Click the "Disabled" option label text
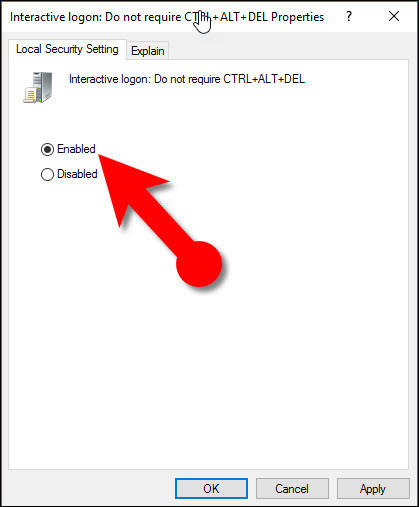The image size is (419, 507). (x=77, y=174)
